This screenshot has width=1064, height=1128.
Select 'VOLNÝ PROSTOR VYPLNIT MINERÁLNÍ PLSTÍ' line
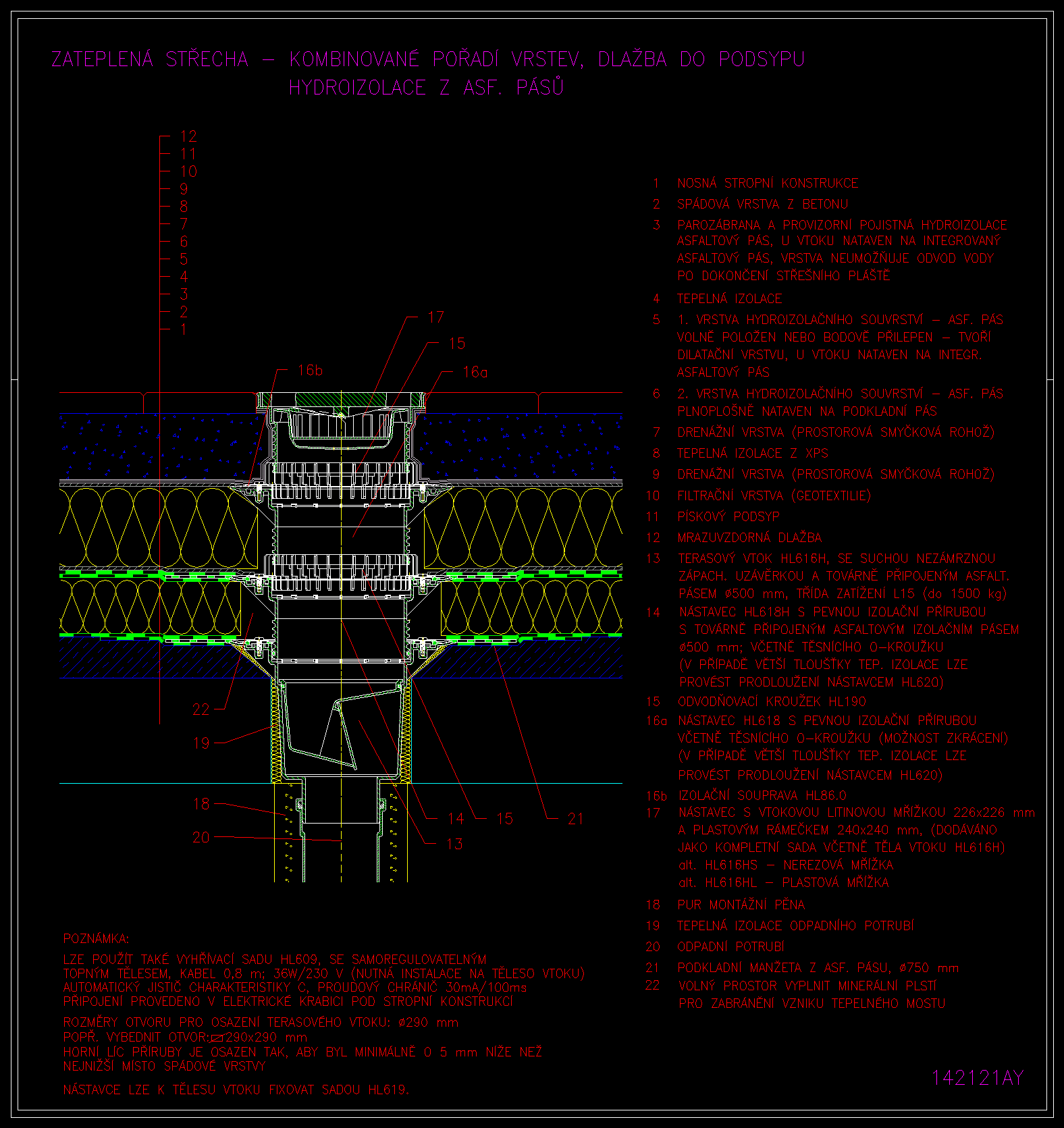(807, 986)
